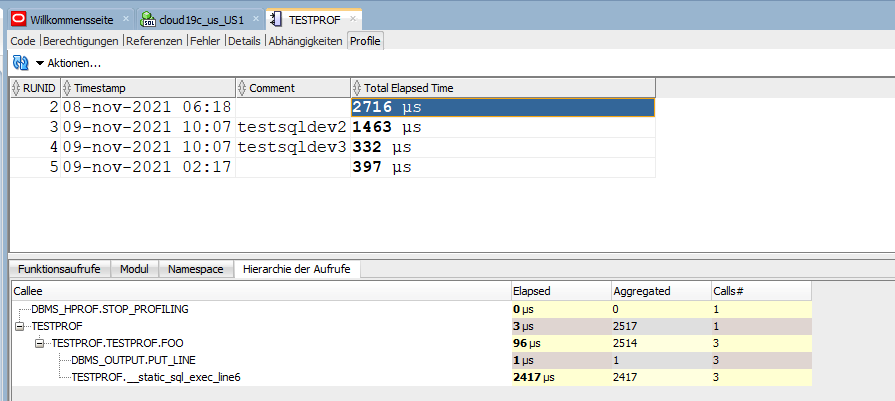Click the Calls# column header
Viewport: 895px width, 401px height.
761,291
